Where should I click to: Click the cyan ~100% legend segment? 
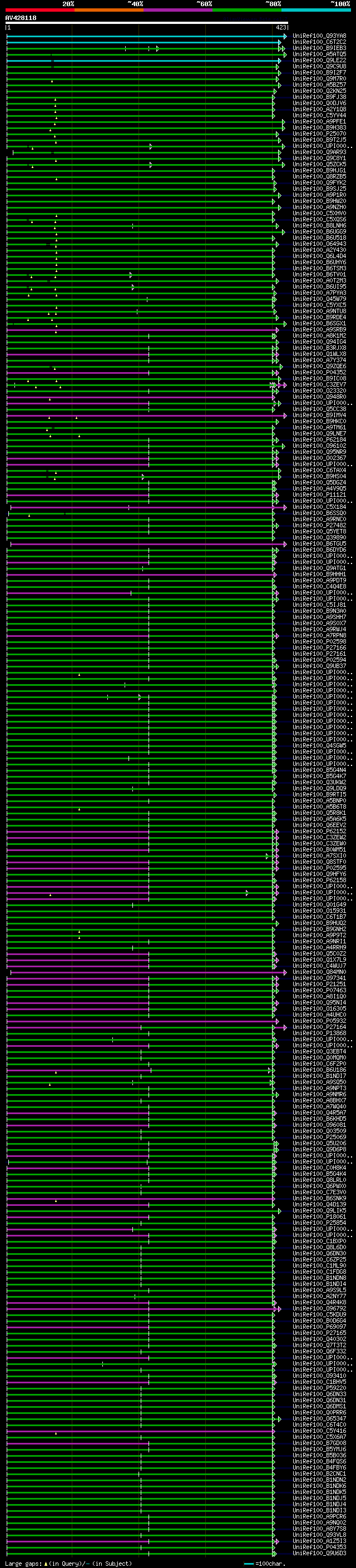pyautogui.click(x=316, y=10)
